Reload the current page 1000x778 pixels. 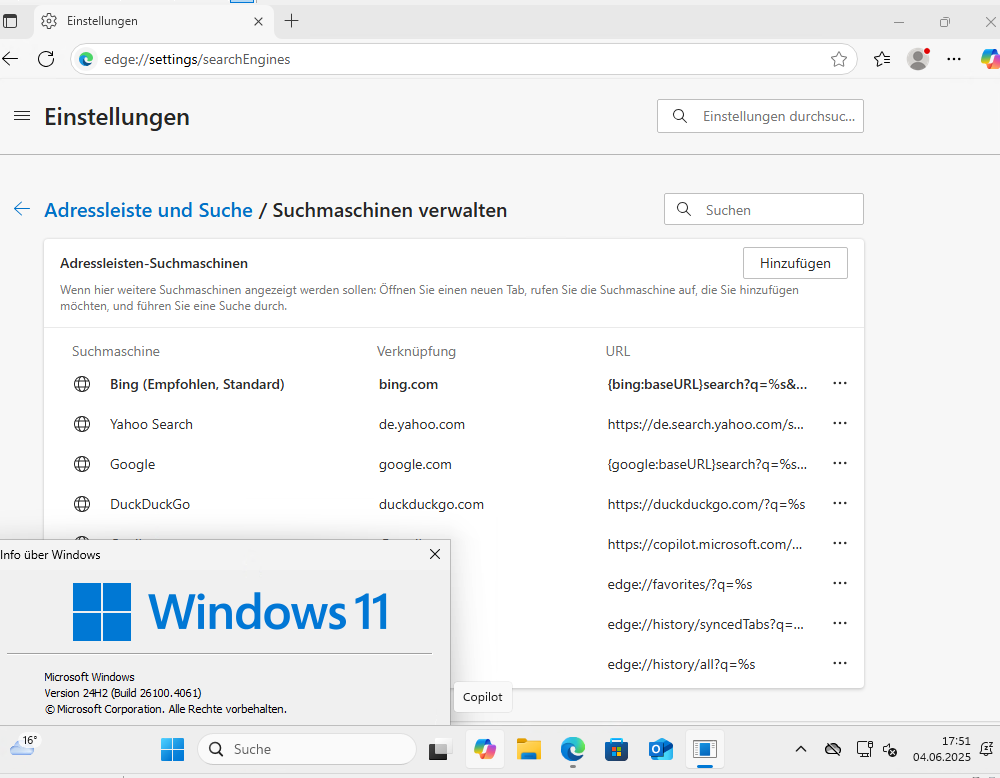pos(46,59)
